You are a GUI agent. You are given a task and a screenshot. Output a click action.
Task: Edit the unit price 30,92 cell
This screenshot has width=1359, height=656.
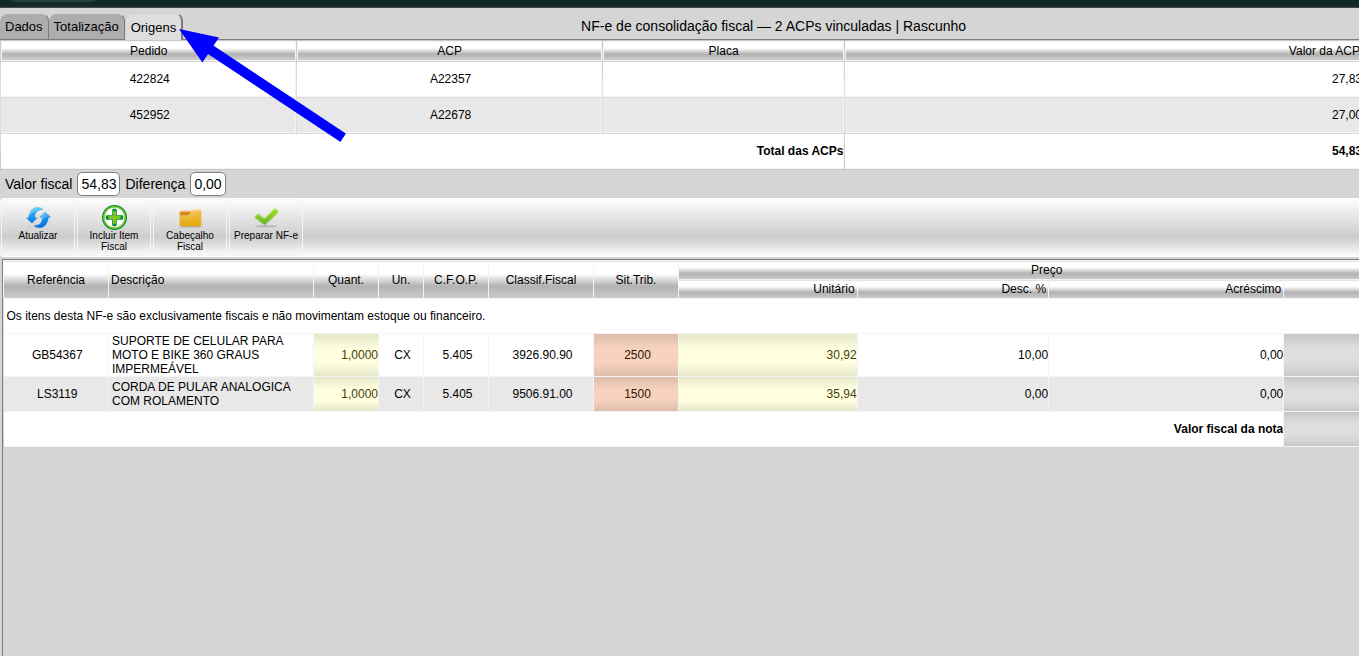point(768,355)
